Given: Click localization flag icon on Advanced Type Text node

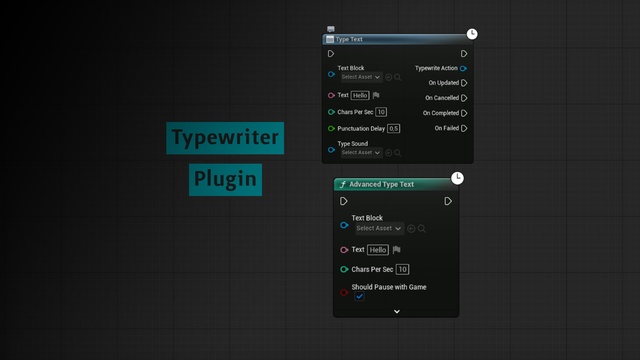Looking at the screenshot, I should pyautogui.click(x=396, y=249).
